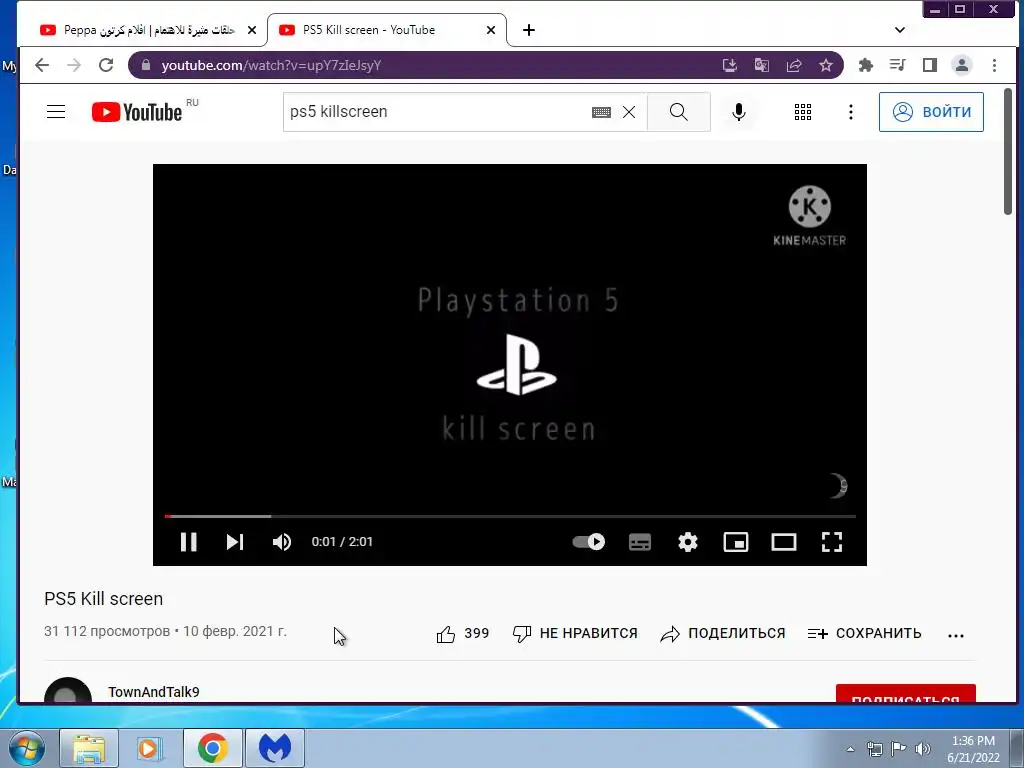Screen dimensions: 1024x768
Task: Open a new browser tab
Action: [529, 30]
